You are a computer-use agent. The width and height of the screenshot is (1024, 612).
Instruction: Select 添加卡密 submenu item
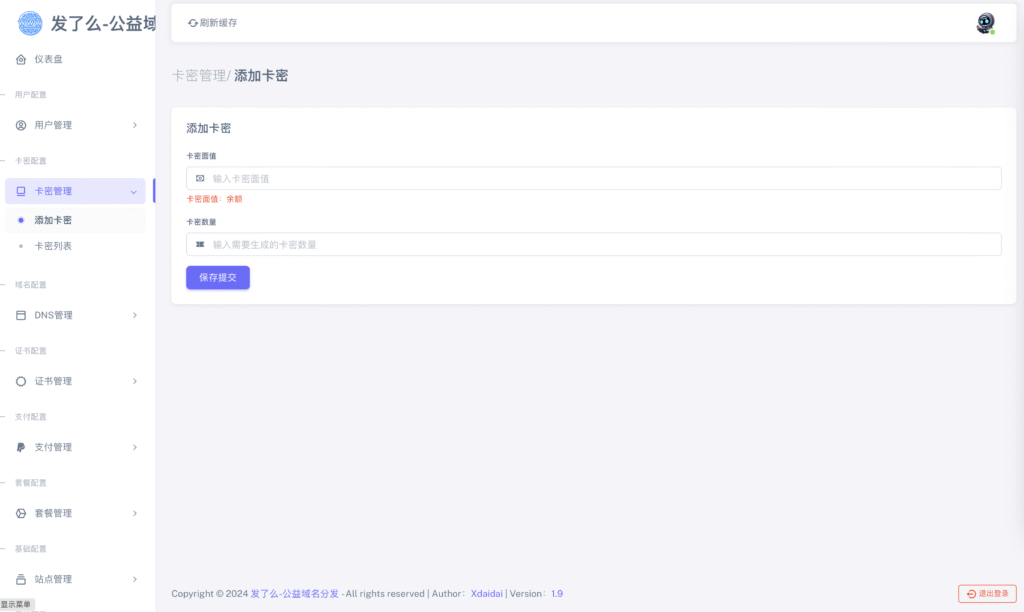tap(75, 220)
